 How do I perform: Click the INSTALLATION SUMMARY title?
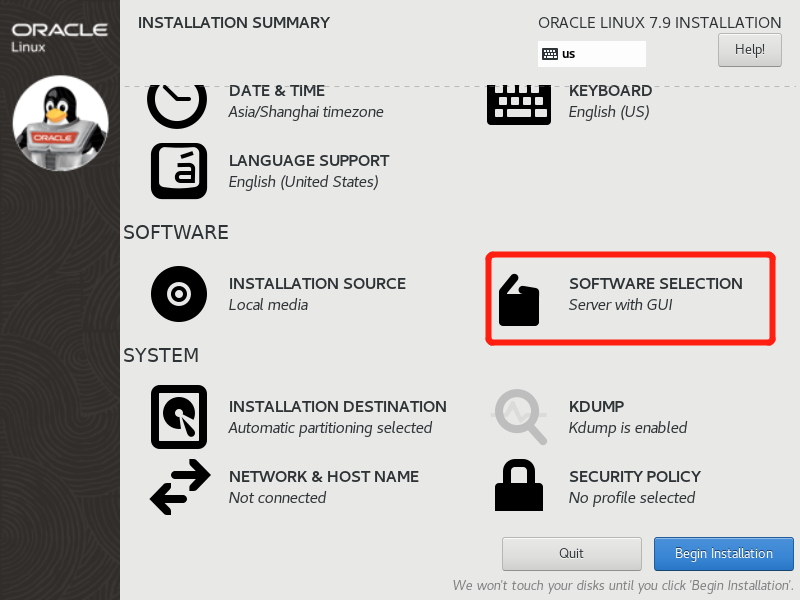pyautogui.click(x=234, y=23)
